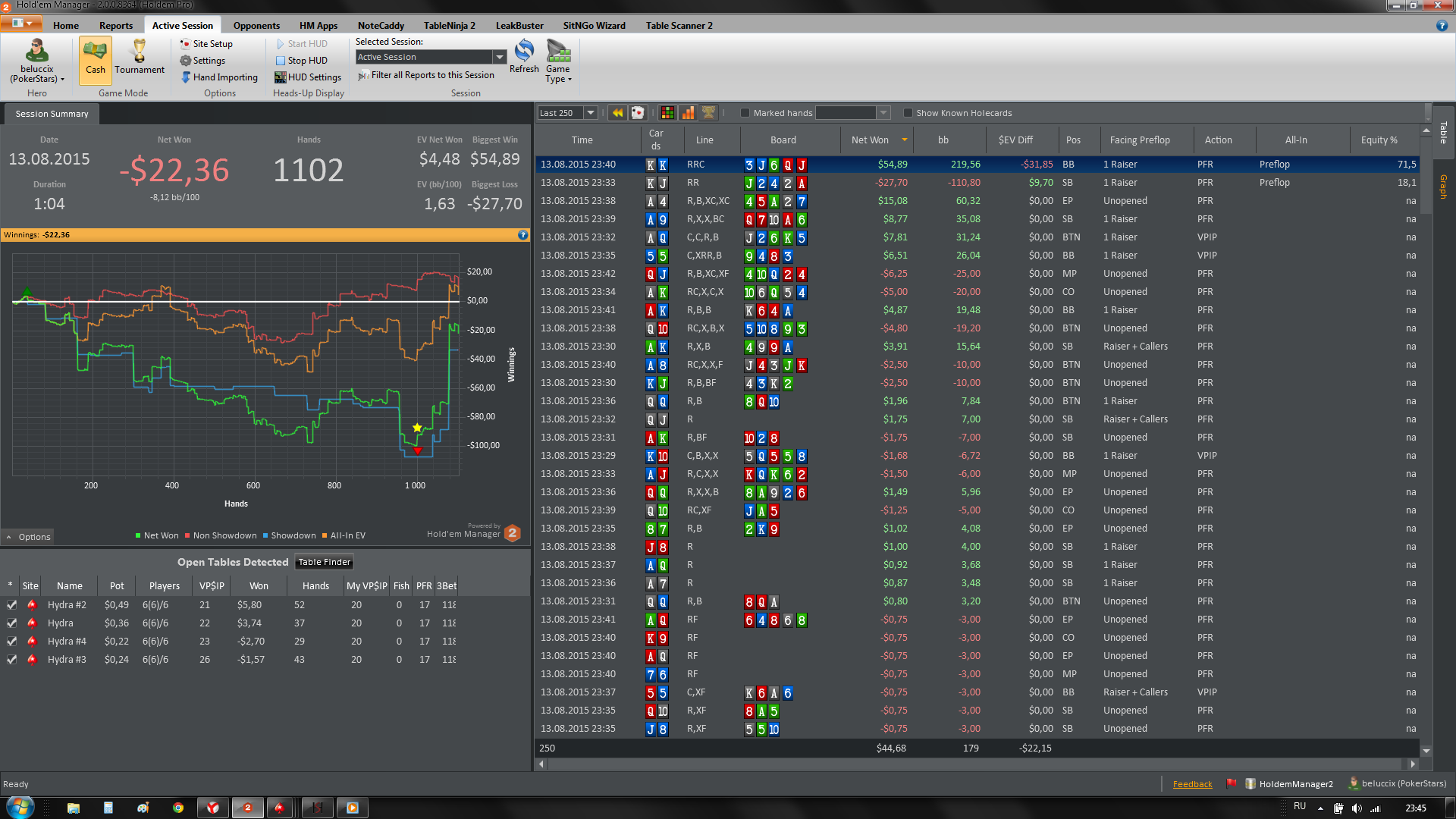
Task: Click the playing cards replayer icon
Action: tap(638, 113)
